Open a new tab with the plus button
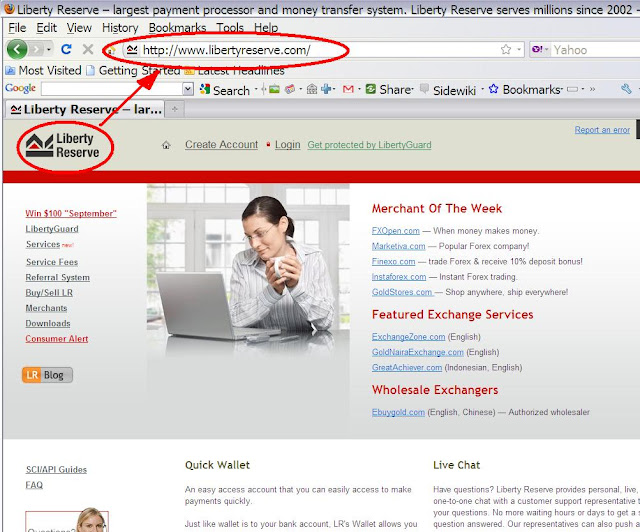The height and width of the screenshot is (532, 640). point(175,109)
